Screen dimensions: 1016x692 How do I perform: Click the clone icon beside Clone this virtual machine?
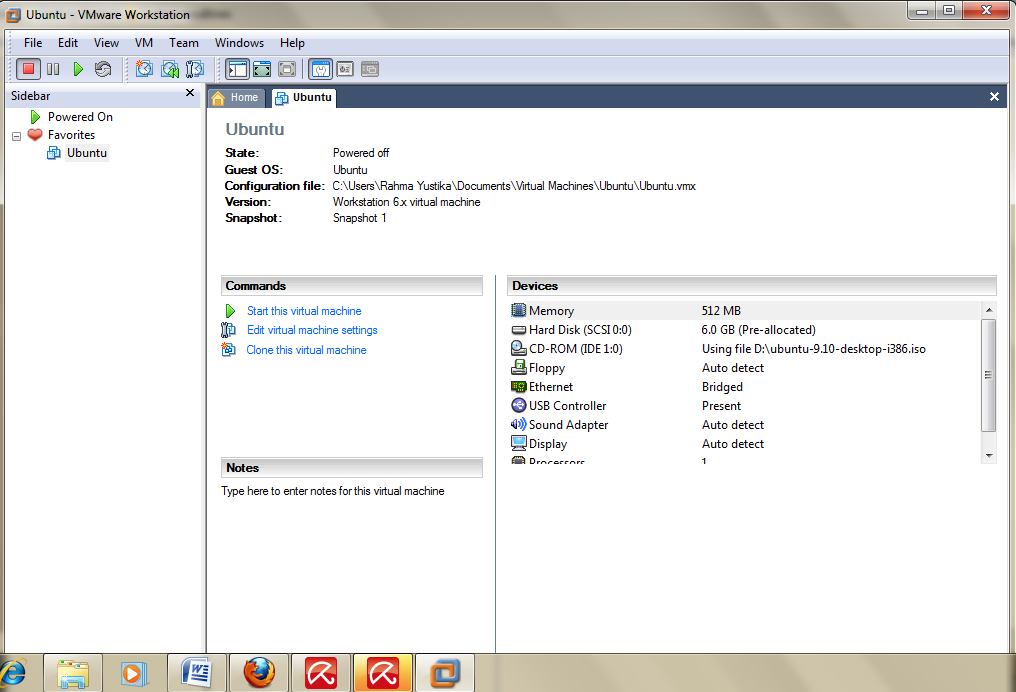(x=229, y=349)
